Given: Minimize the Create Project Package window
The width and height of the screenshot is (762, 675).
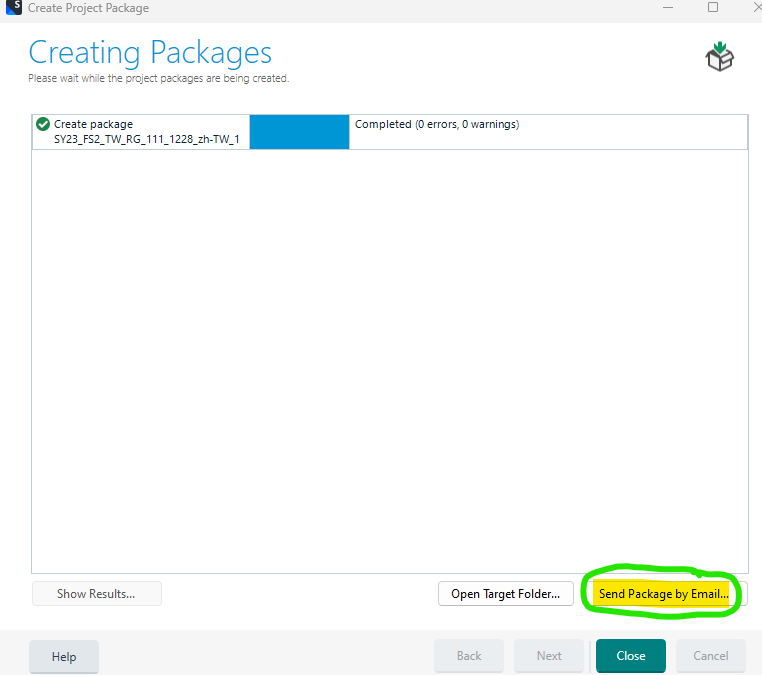Looking at the screenshot, I should click(x=668, y=7).
